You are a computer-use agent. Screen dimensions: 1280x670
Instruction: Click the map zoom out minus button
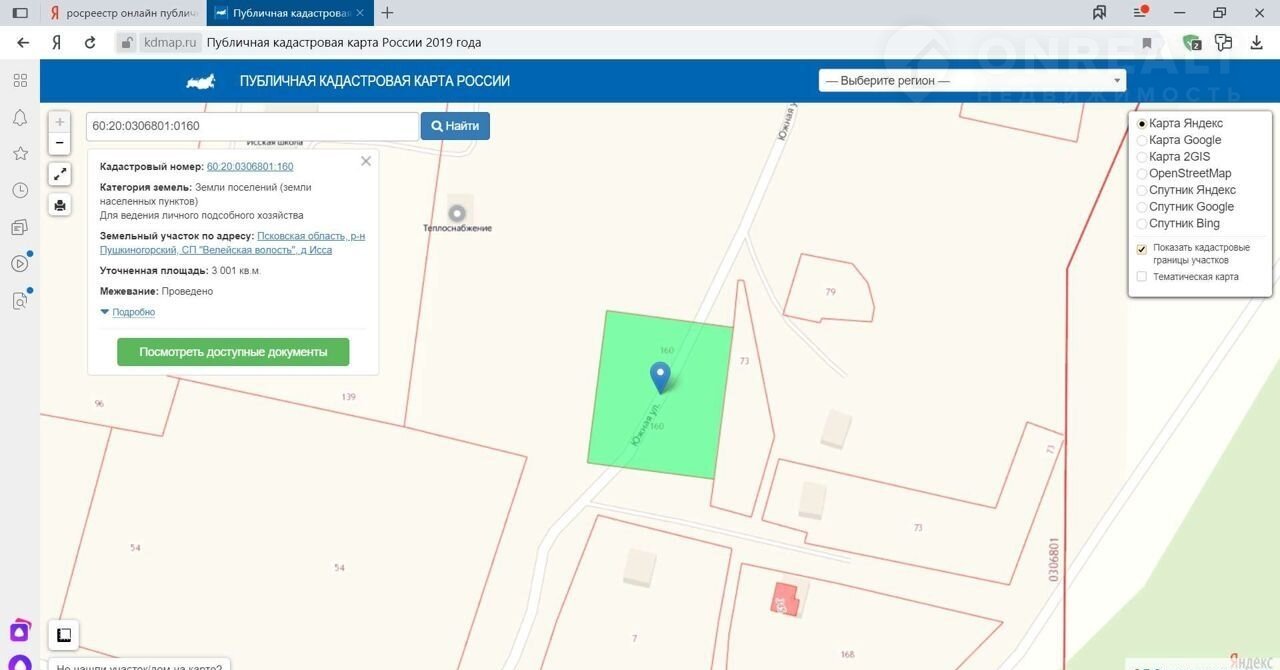coord(60,143)
